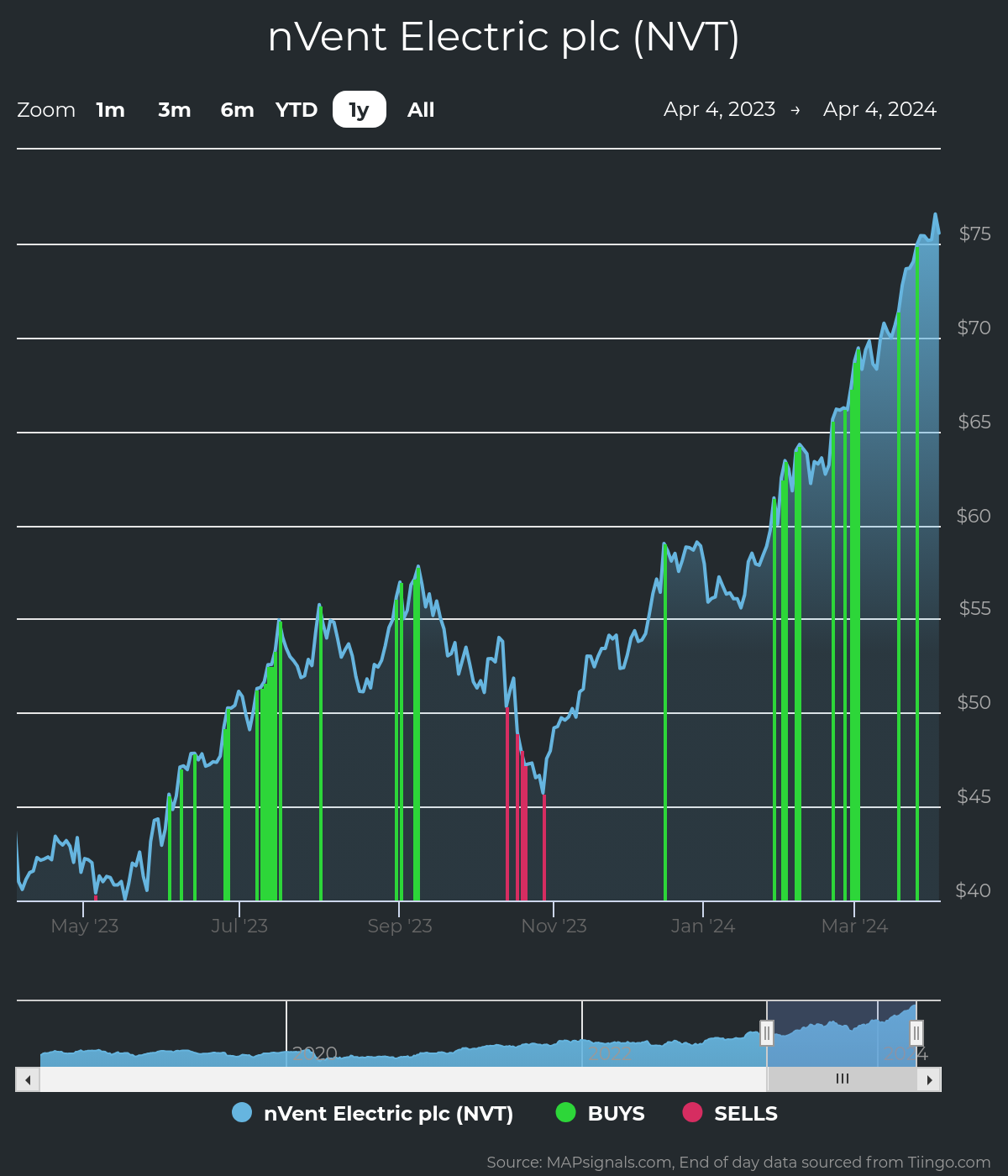Switch to 6m zoom range
This screenshot has height=1176, width=1008.
click(x=237, y=110)
